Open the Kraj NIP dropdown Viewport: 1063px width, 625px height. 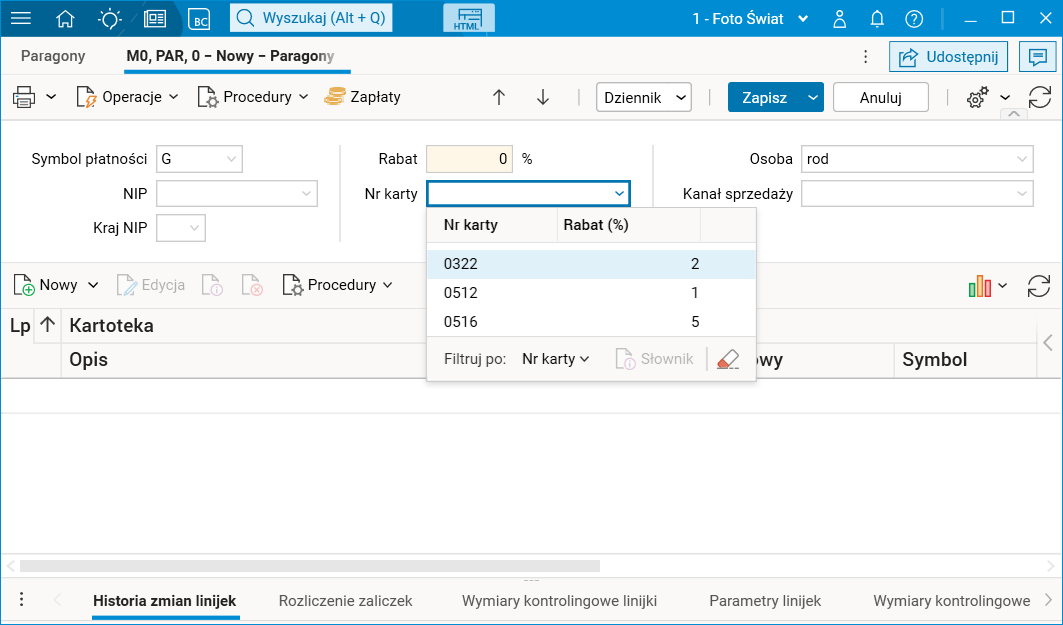[181, 228]
